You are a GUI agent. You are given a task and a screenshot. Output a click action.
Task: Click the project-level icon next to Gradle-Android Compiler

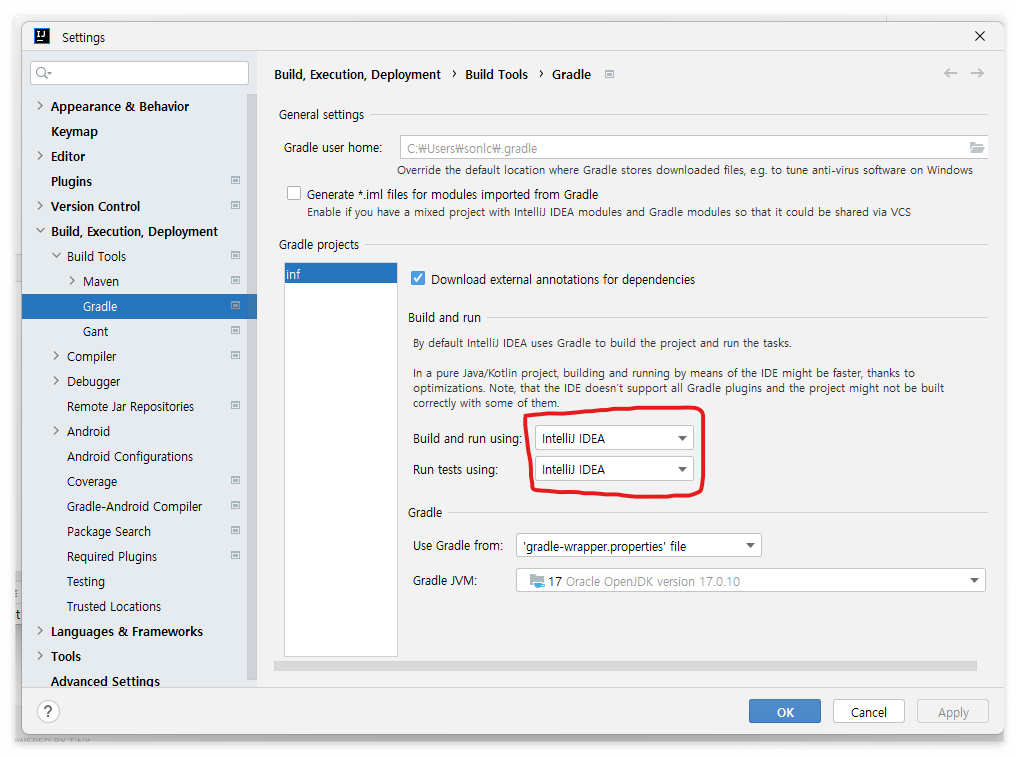tap(235, 506)
